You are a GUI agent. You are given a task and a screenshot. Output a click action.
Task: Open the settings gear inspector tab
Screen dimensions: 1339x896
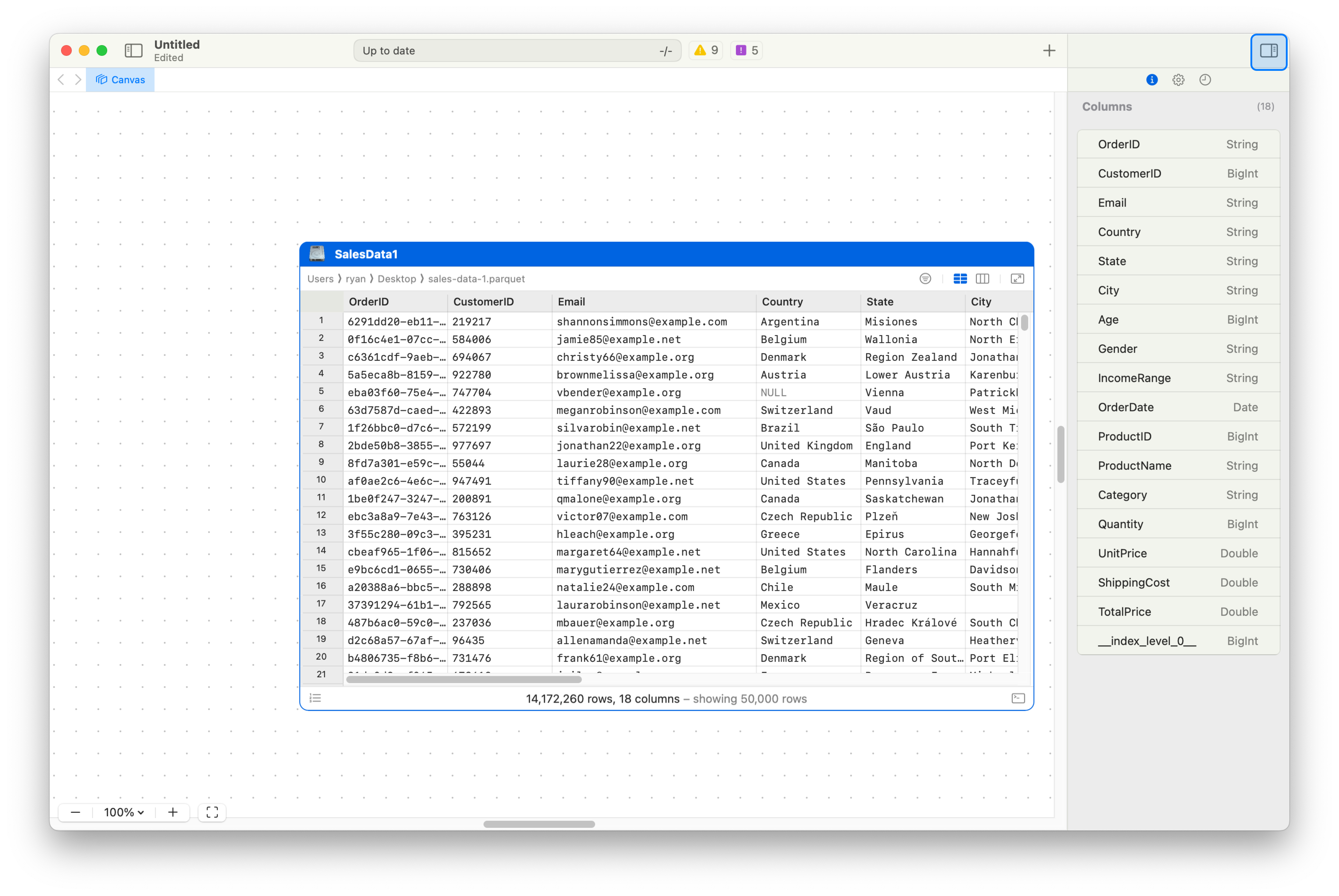point(1178,79)
